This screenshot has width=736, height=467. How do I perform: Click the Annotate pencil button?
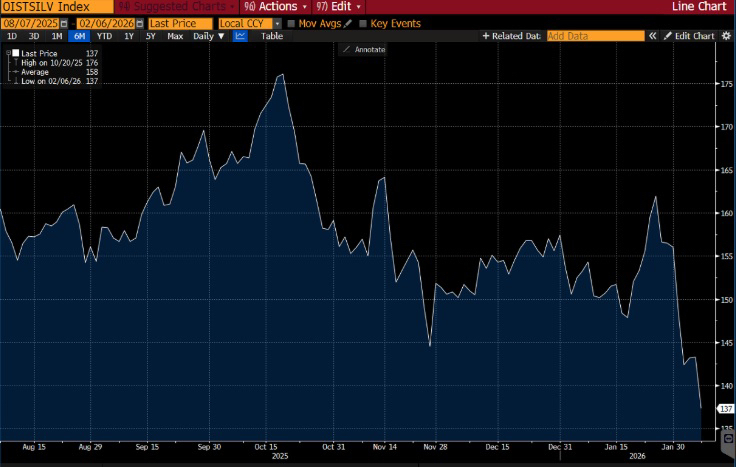pyautogui.click(x=363, y=49)
